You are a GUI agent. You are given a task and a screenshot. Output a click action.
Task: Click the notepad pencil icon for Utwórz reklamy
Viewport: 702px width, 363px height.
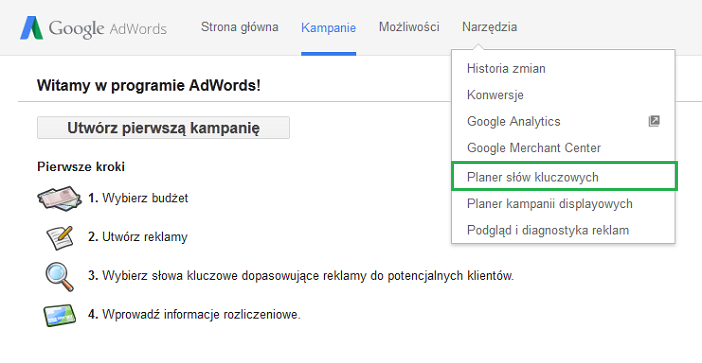60,237
